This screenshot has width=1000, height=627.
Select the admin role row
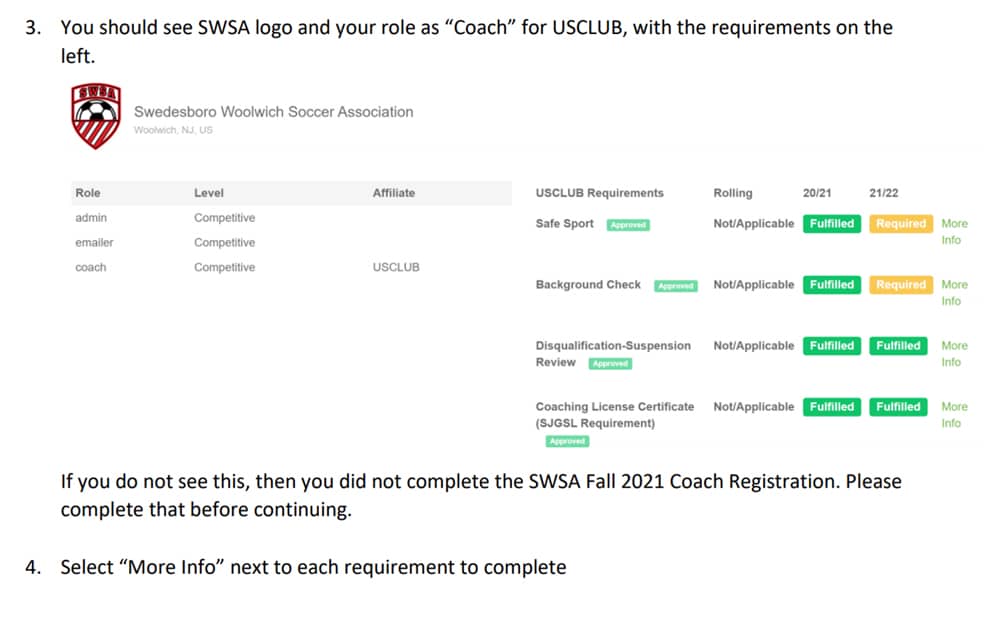[x=291, y=218]
